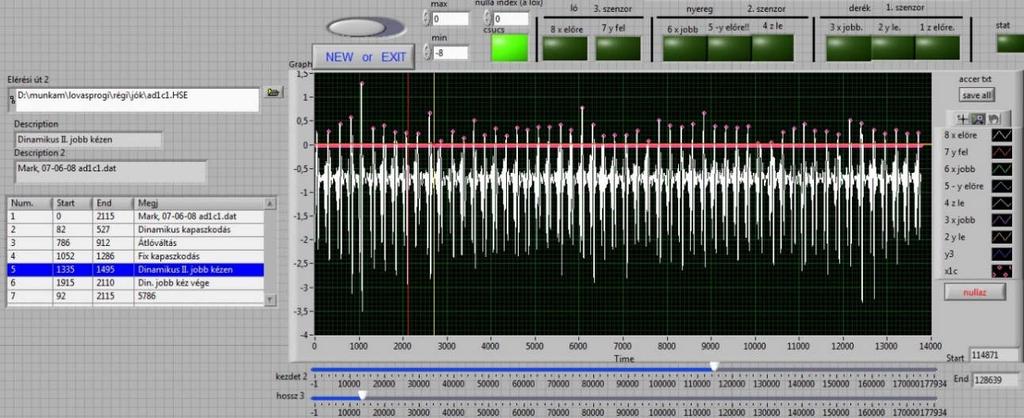
Task: Click the End column header
Action: tap(112, 203)
